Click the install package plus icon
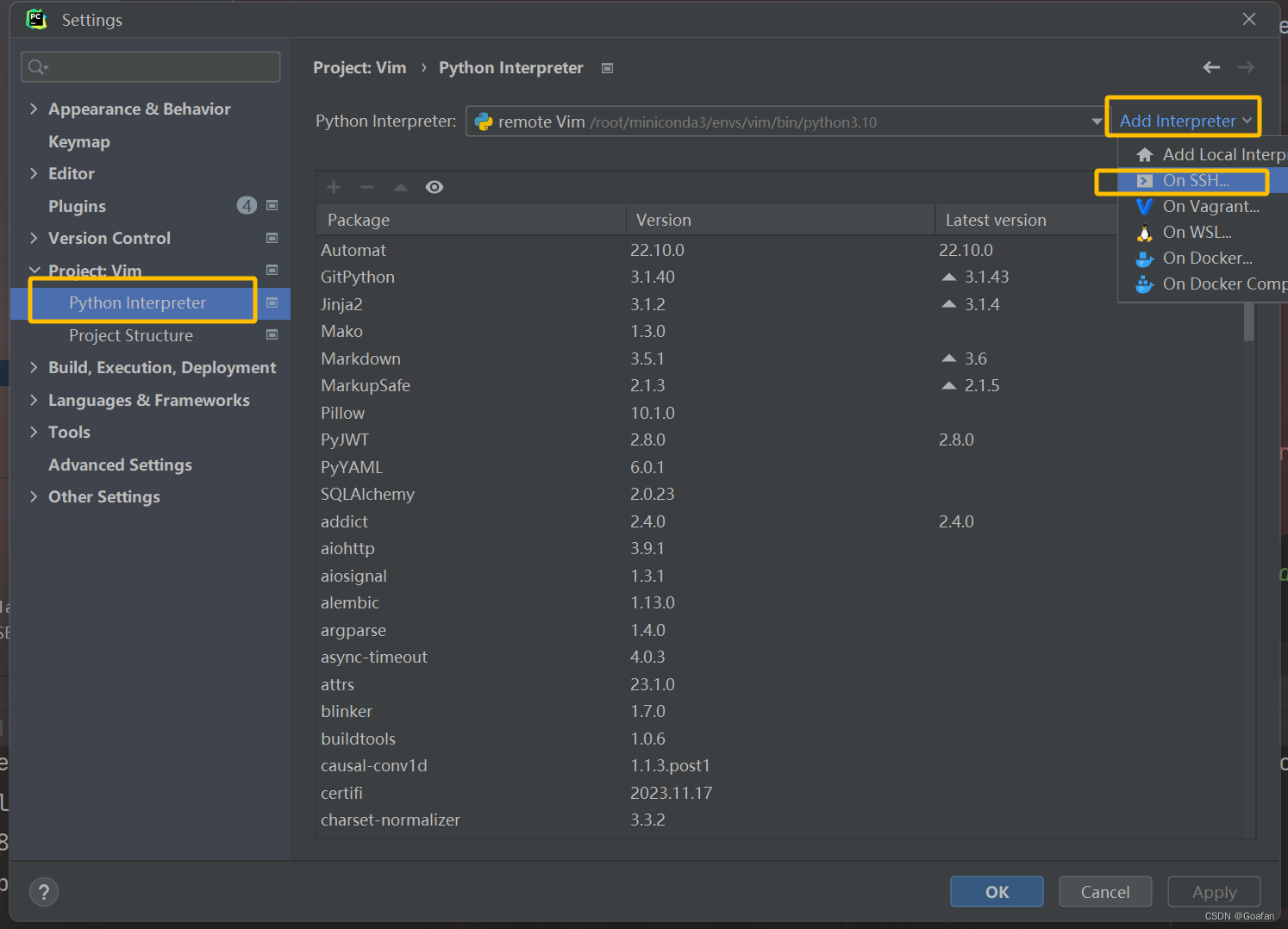Viewport: 1288px width, 929px height. click(x=333, y=186)
